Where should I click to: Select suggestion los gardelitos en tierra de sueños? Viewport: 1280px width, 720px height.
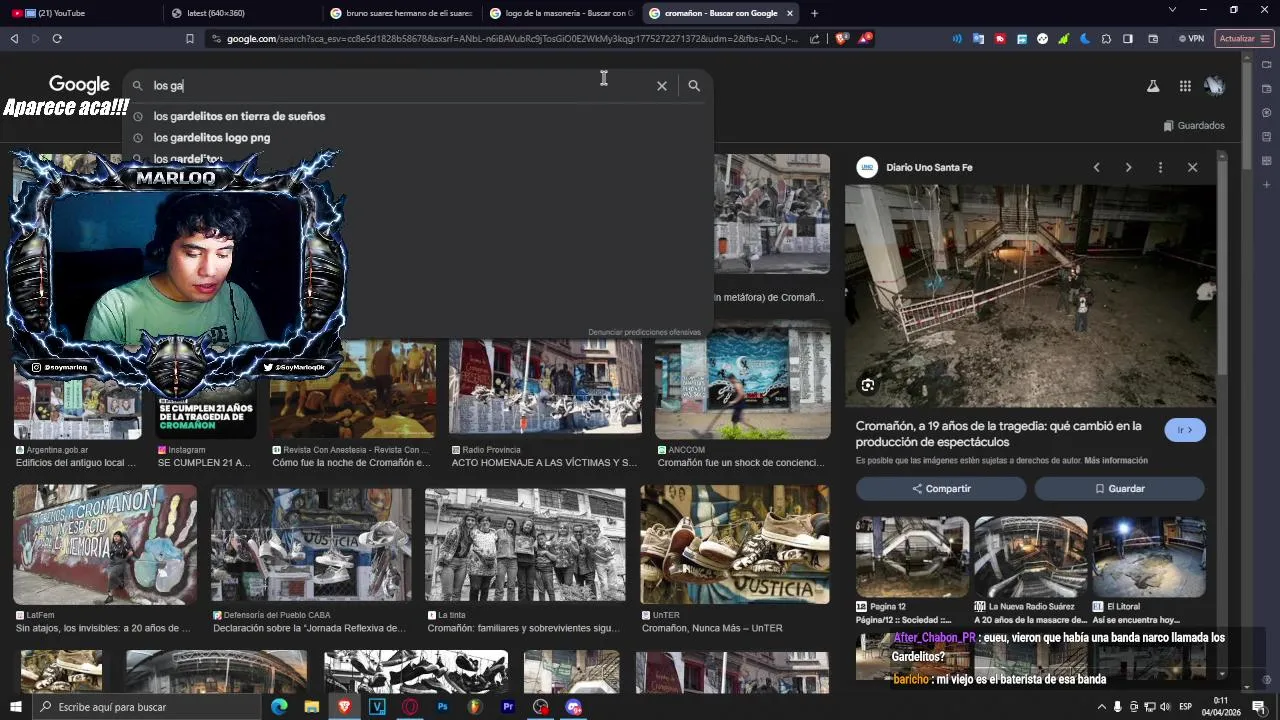pyautogui.click(x=239, y=116)
